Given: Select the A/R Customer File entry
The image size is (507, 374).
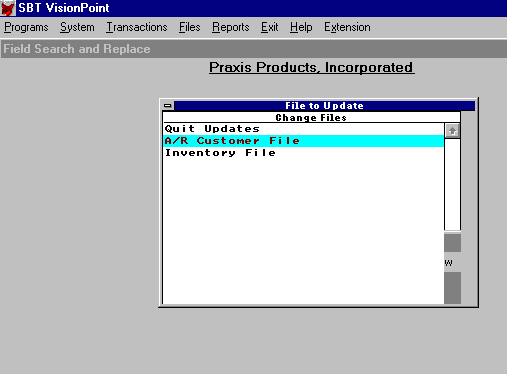Looking at the screenshot, I should point(304,141).
